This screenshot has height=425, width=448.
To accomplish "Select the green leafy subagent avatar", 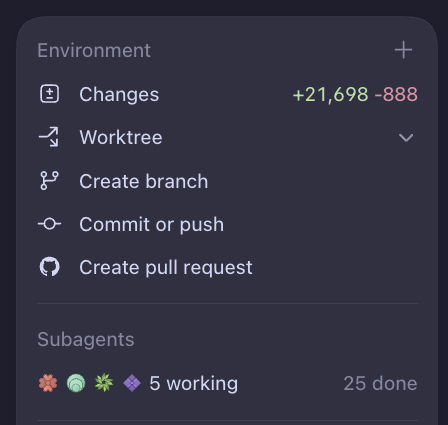I will (x=104, y=383).
